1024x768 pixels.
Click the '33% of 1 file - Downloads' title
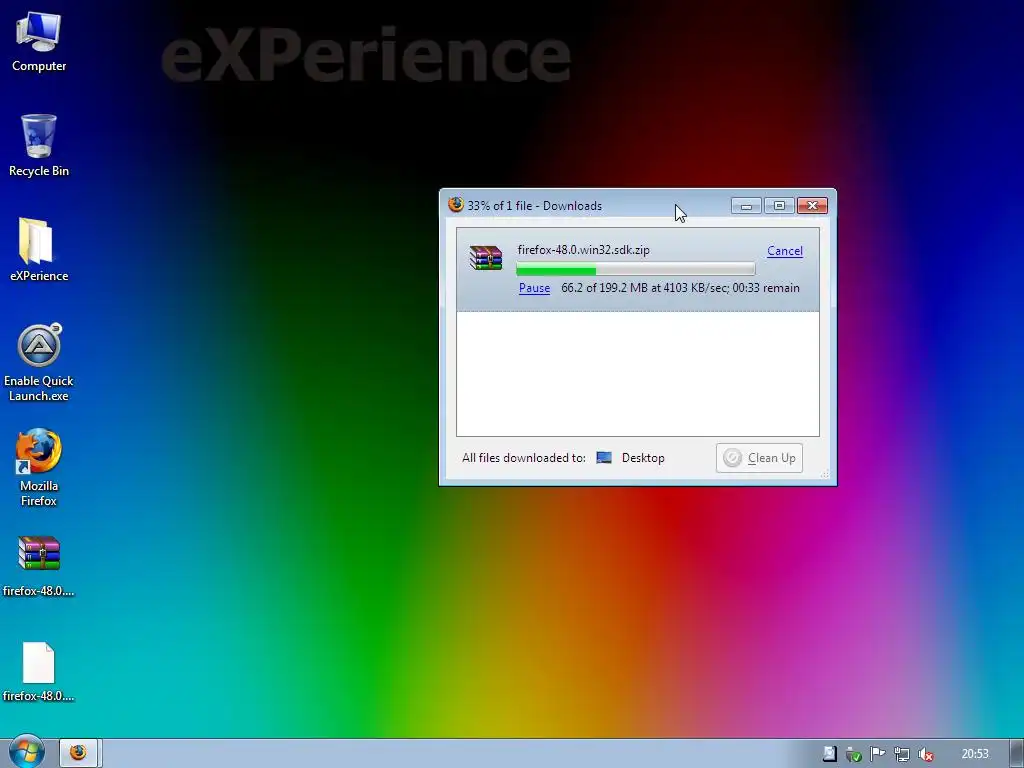tap(534, 206)
